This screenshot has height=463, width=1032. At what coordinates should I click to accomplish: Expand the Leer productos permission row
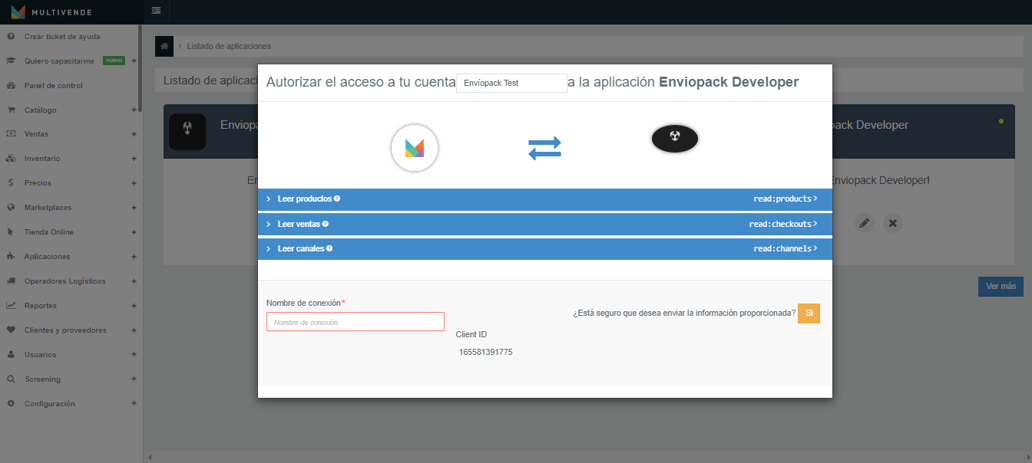[x=545, y=199]
